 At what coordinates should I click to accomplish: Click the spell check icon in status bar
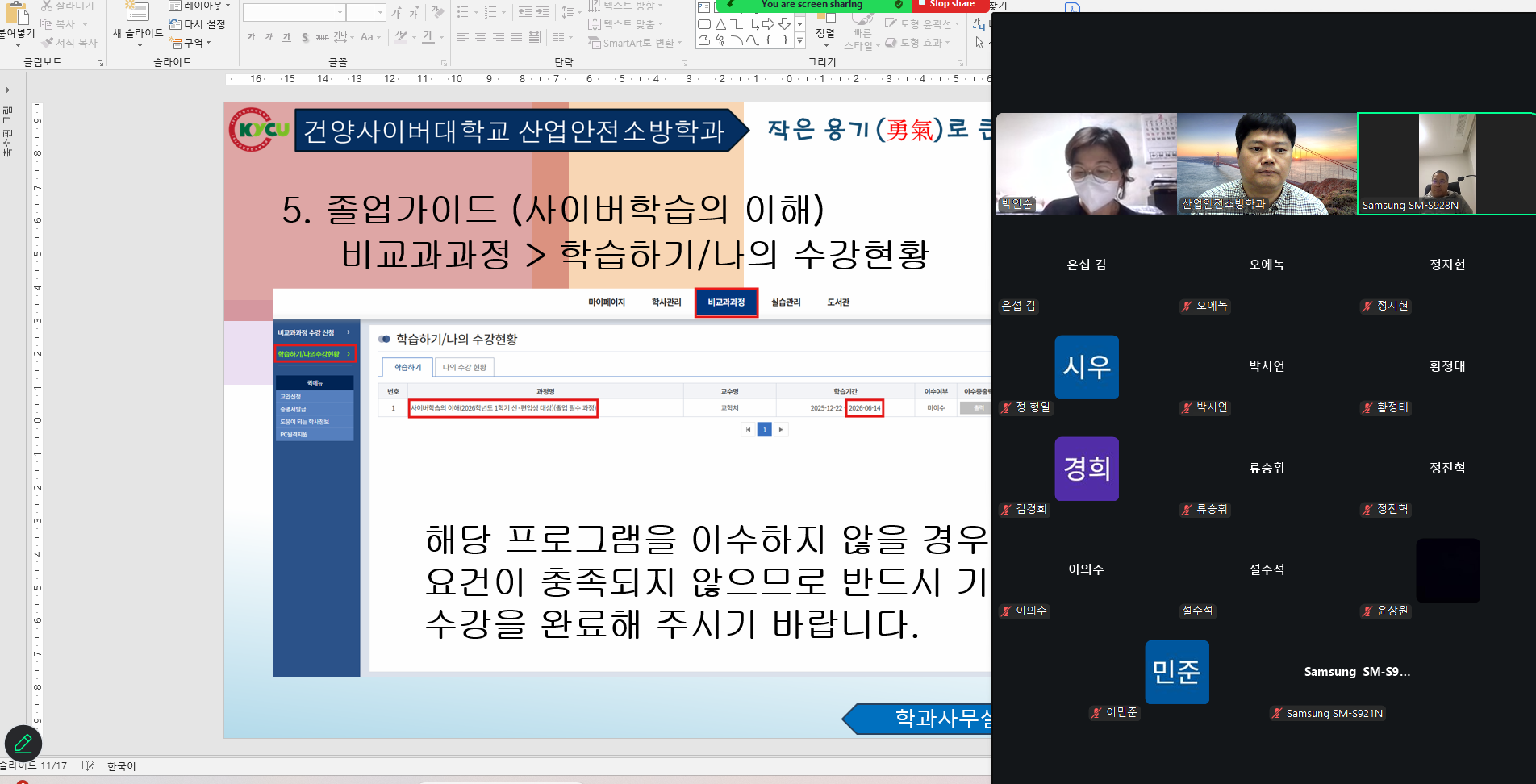click(88, 765)
